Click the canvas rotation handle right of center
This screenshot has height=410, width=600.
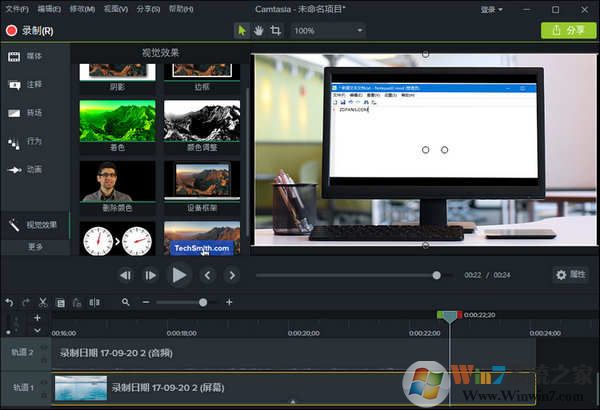pyautogui.click(x=444, y=150)
